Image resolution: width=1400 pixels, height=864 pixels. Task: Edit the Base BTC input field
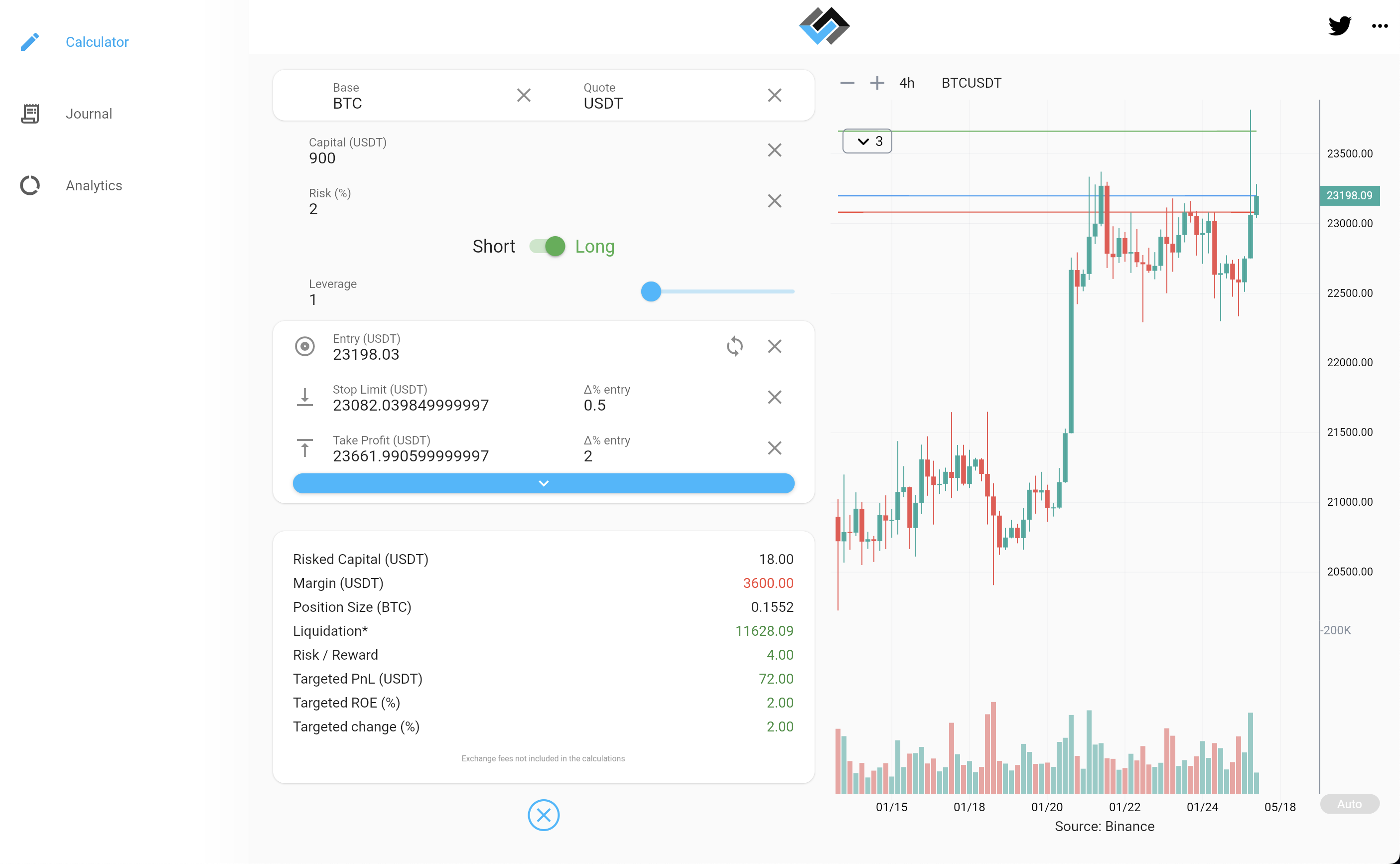click(420, 96)
